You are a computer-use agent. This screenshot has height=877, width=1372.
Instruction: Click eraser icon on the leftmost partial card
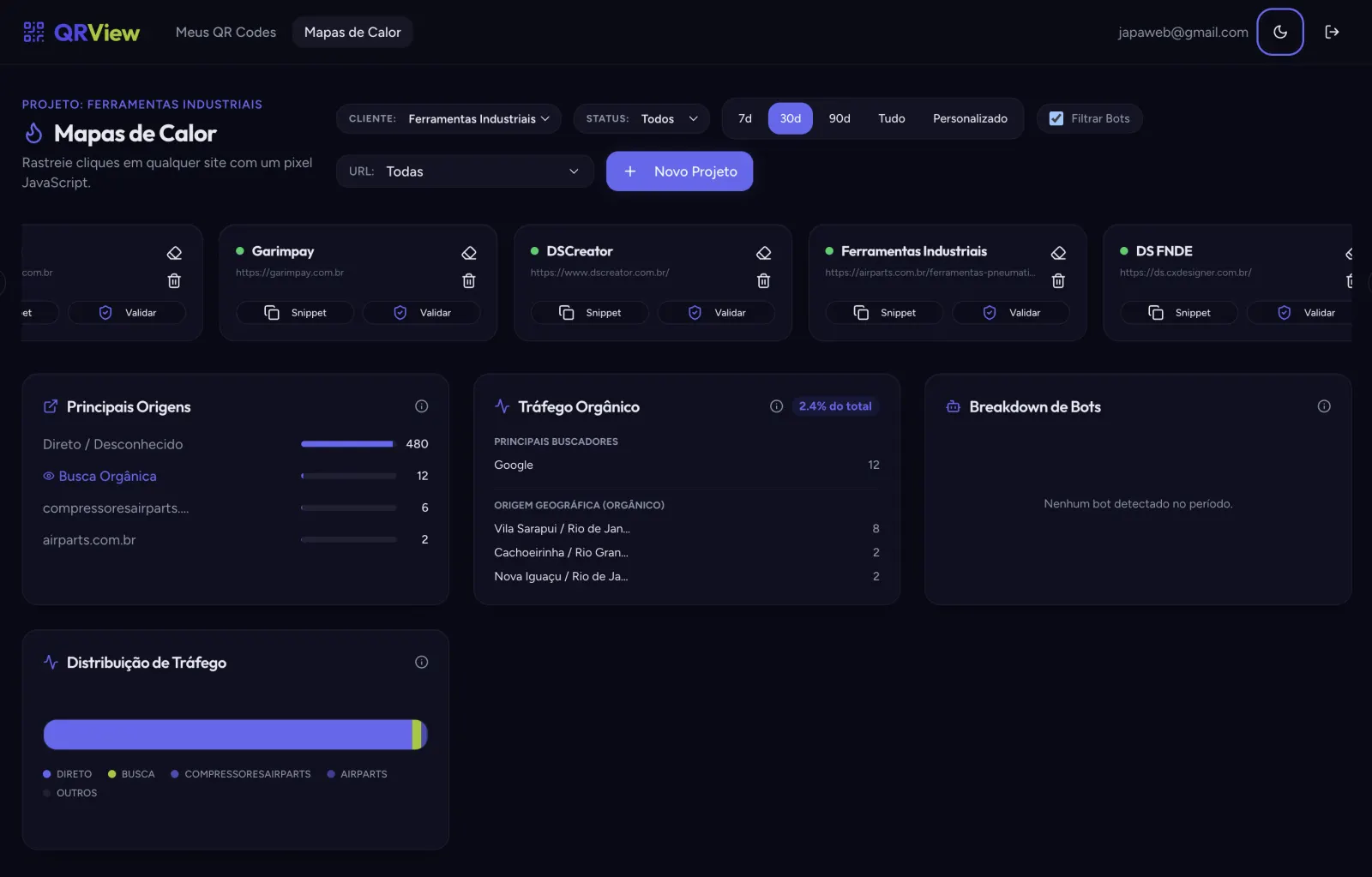(174, 253)
